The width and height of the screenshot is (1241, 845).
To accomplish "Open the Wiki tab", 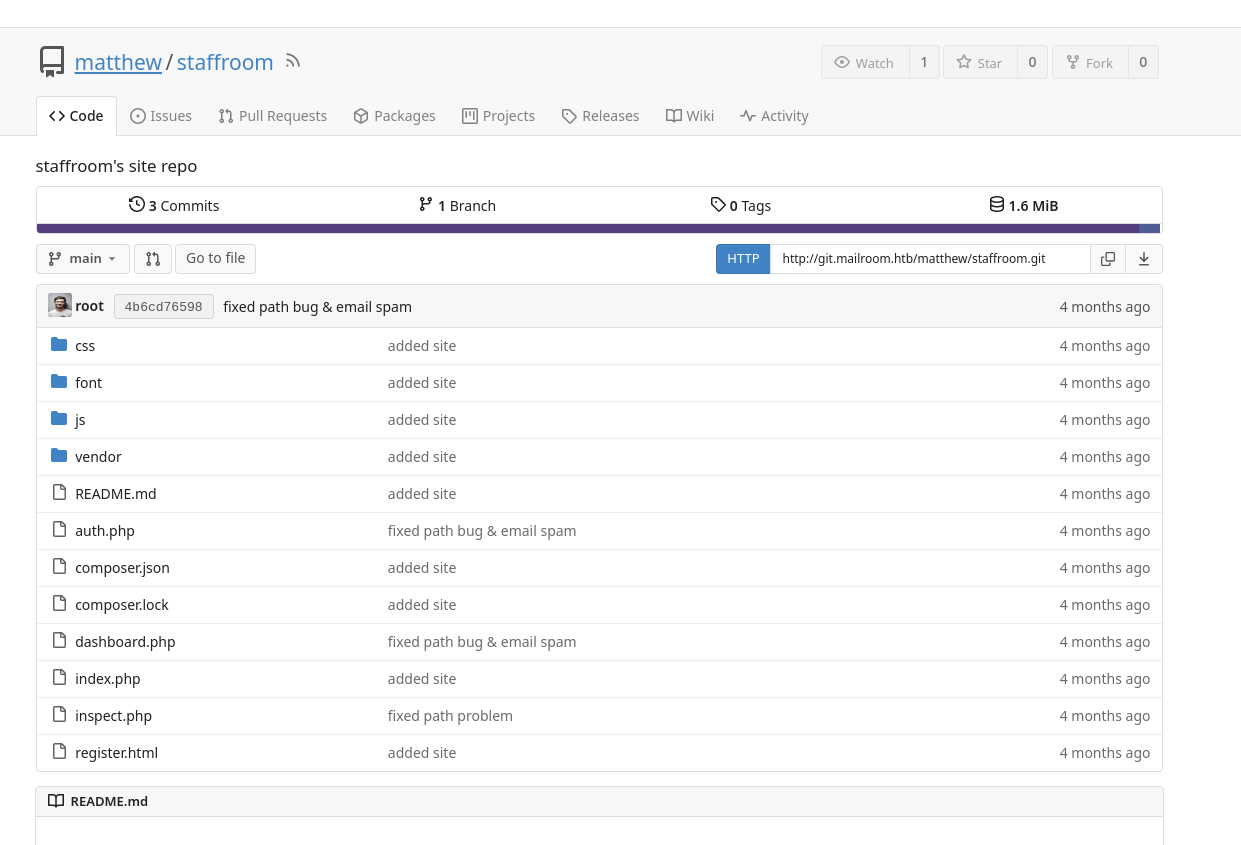I will [x=690, y=116].
